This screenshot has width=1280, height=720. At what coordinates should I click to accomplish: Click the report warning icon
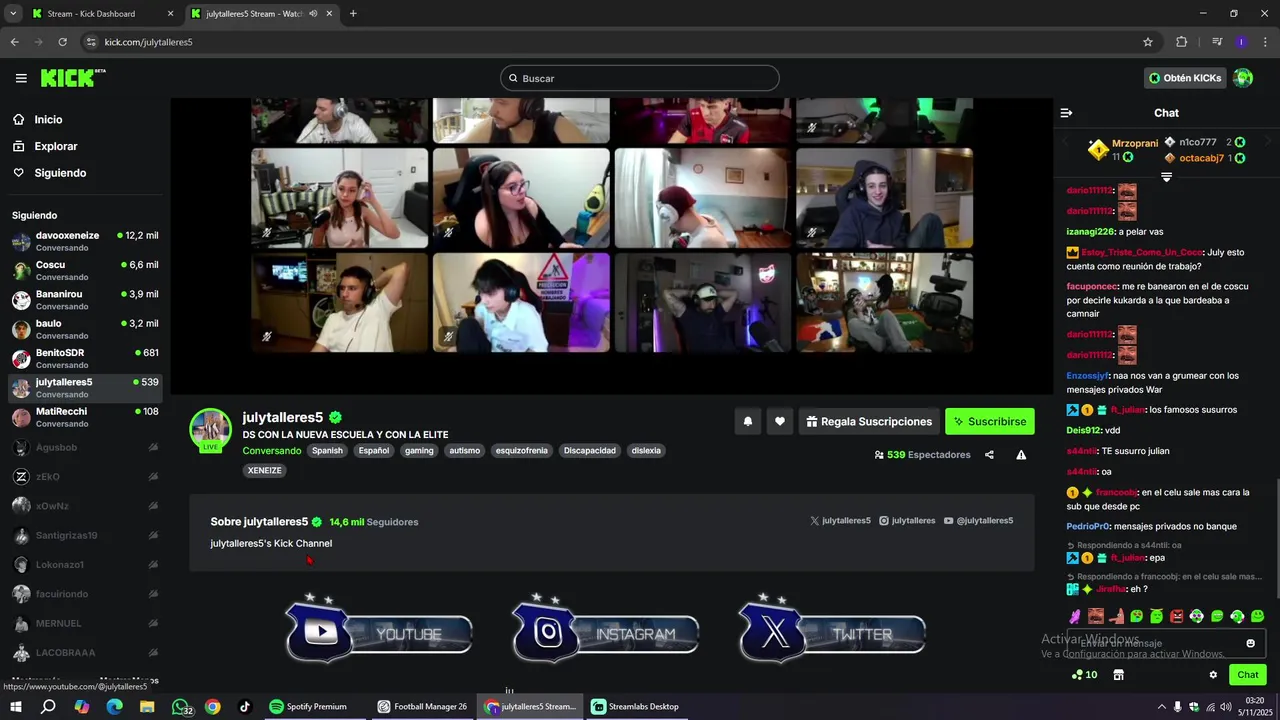[x=1021, y=455]
